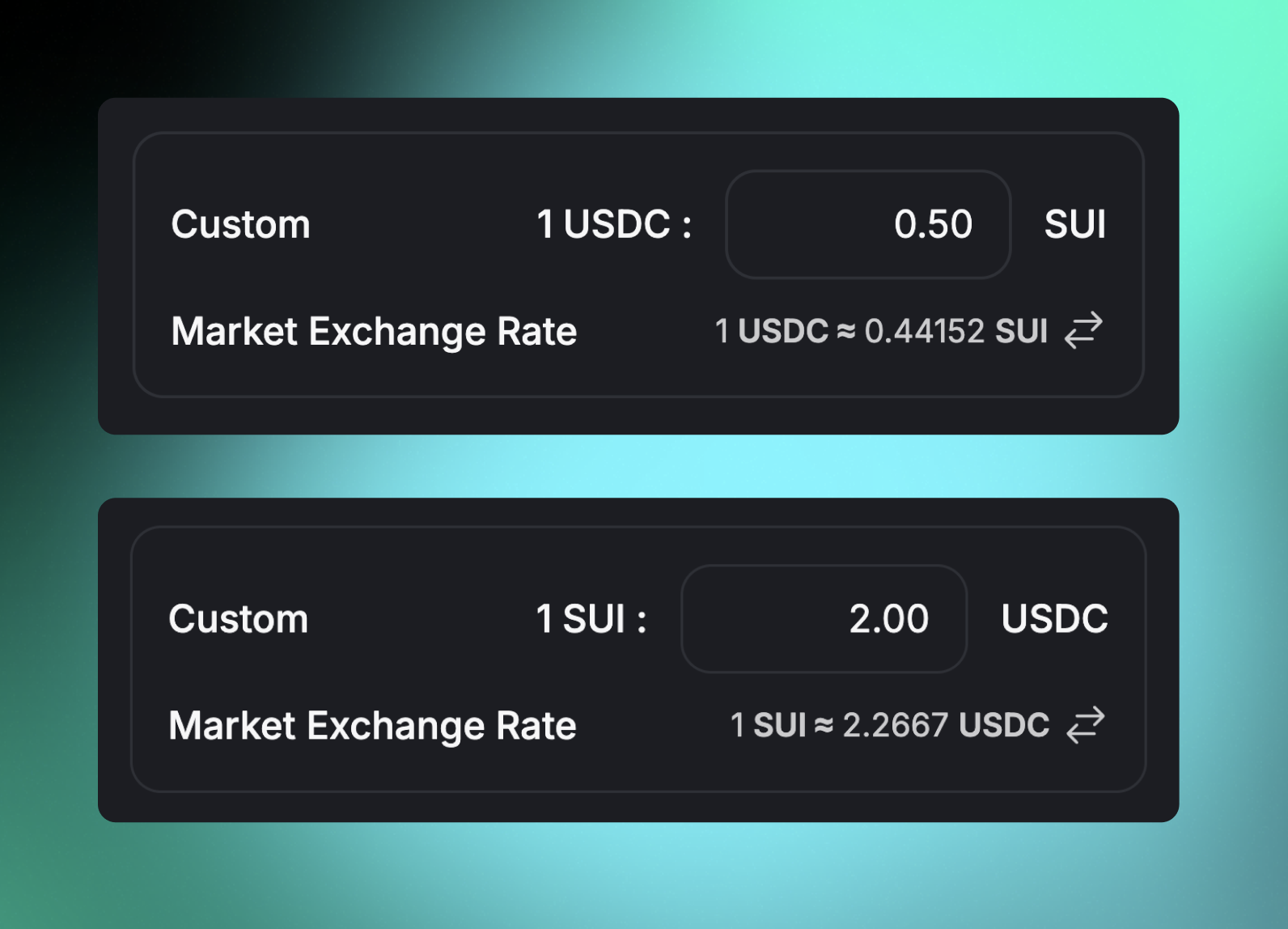1288x929 pixels.
Task: Click bold USDC after the 2.2667 value
Action: tap(1004, 725)
